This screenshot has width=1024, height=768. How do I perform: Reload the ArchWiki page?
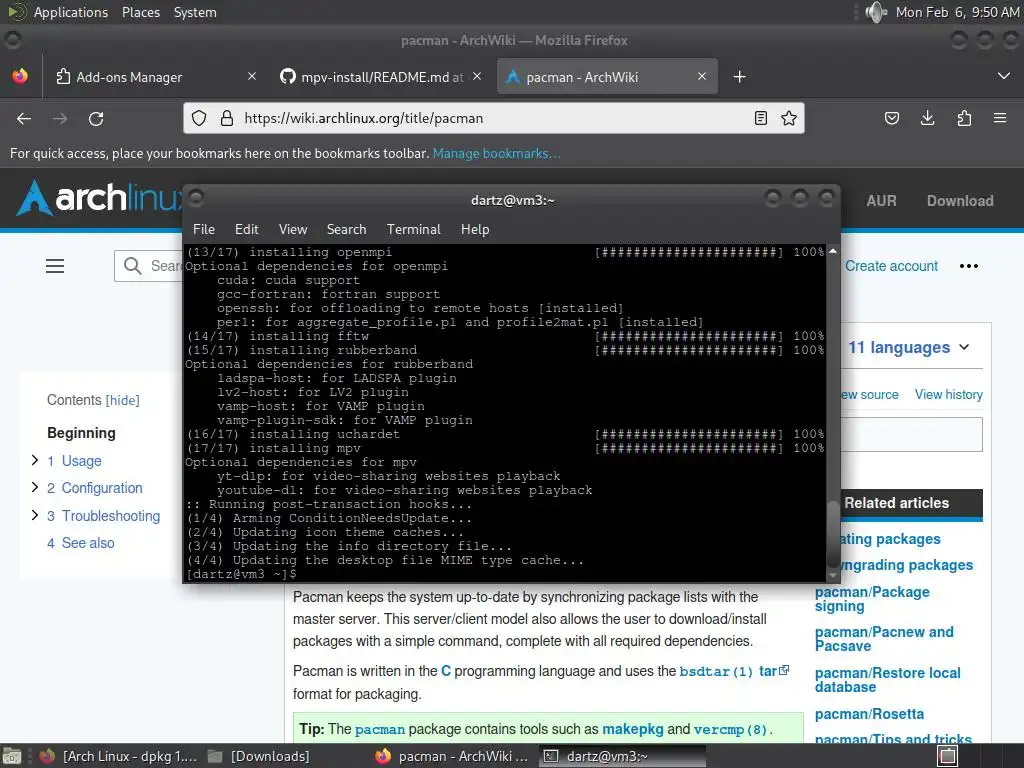96,118
